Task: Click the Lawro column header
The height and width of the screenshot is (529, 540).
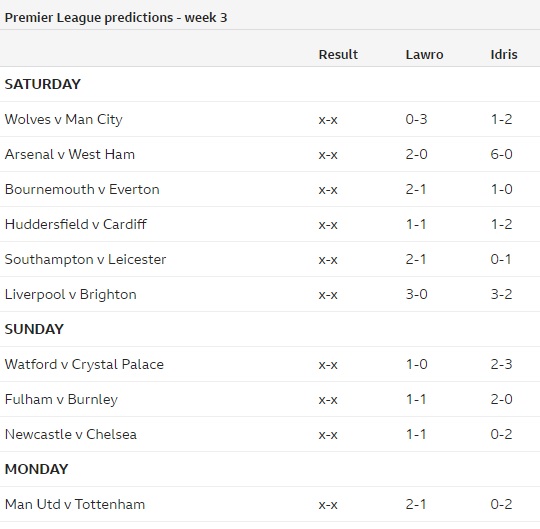Action: click(x=424, y=54)
